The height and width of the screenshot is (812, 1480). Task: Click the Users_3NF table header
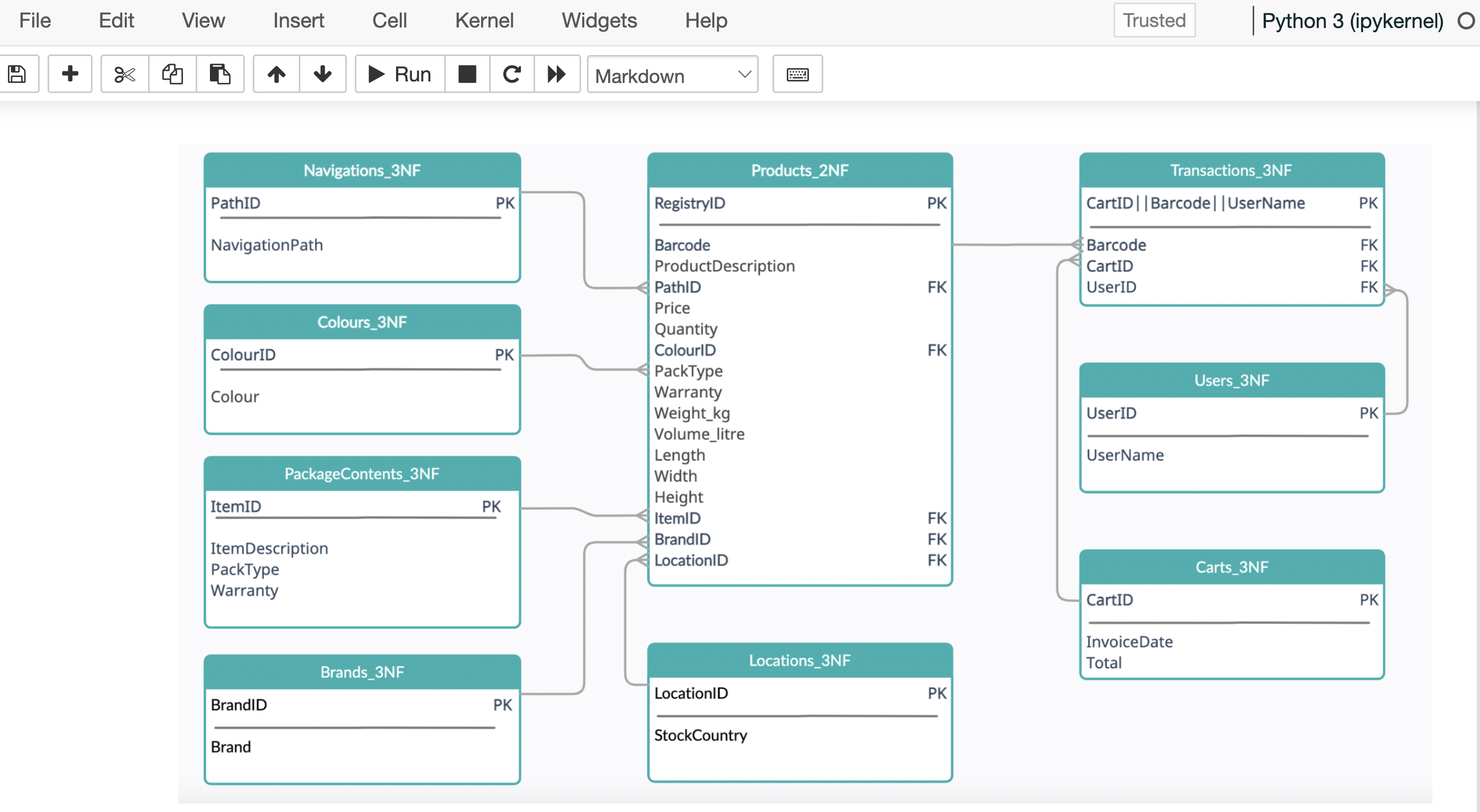[x=1231, y=380]
